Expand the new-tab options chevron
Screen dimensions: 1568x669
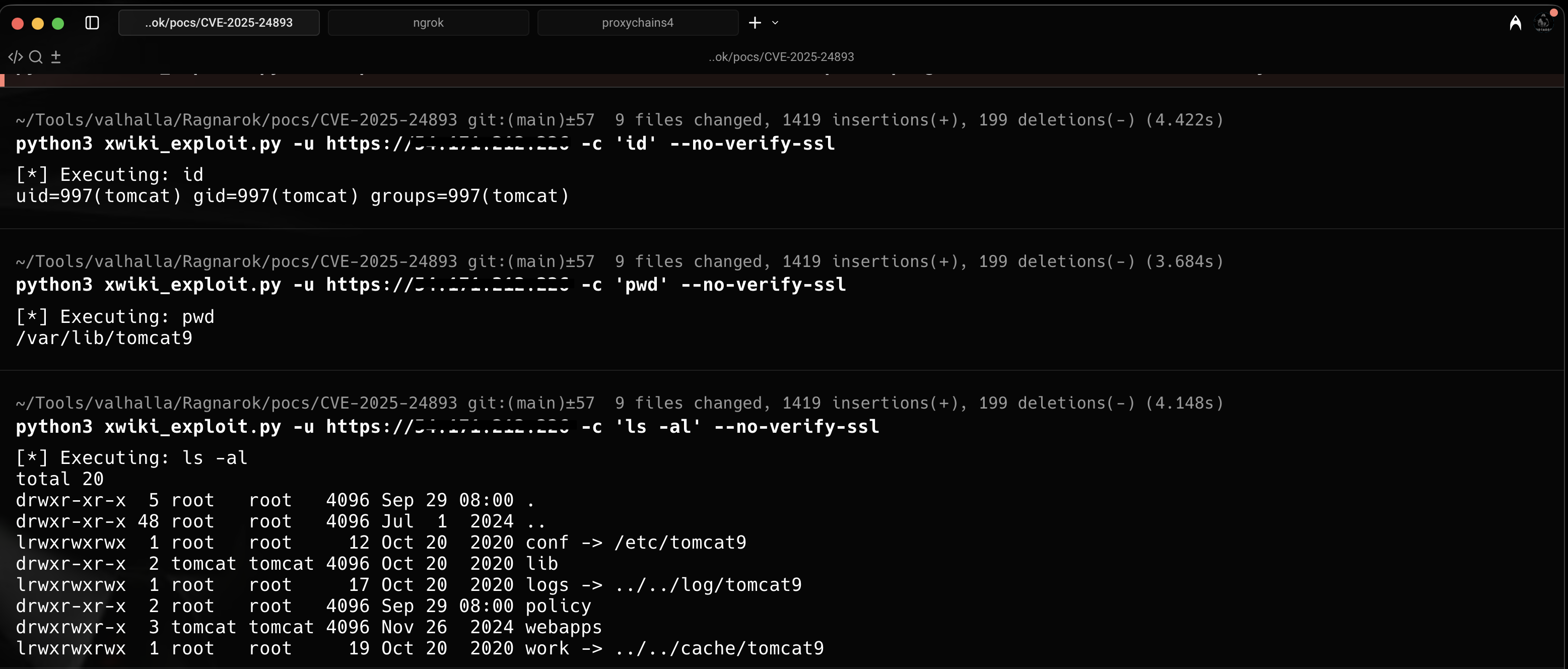[774, 23]
